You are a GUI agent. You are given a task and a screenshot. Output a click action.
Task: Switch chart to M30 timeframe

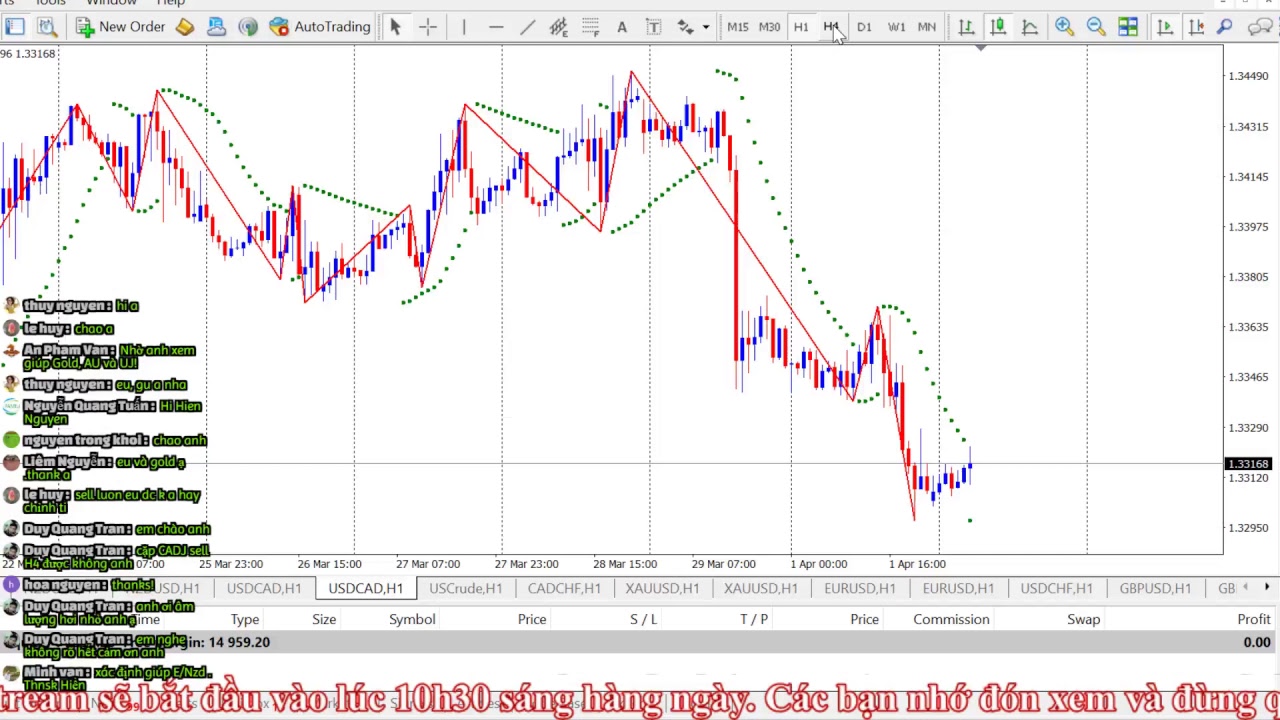(x=769, y=27)
